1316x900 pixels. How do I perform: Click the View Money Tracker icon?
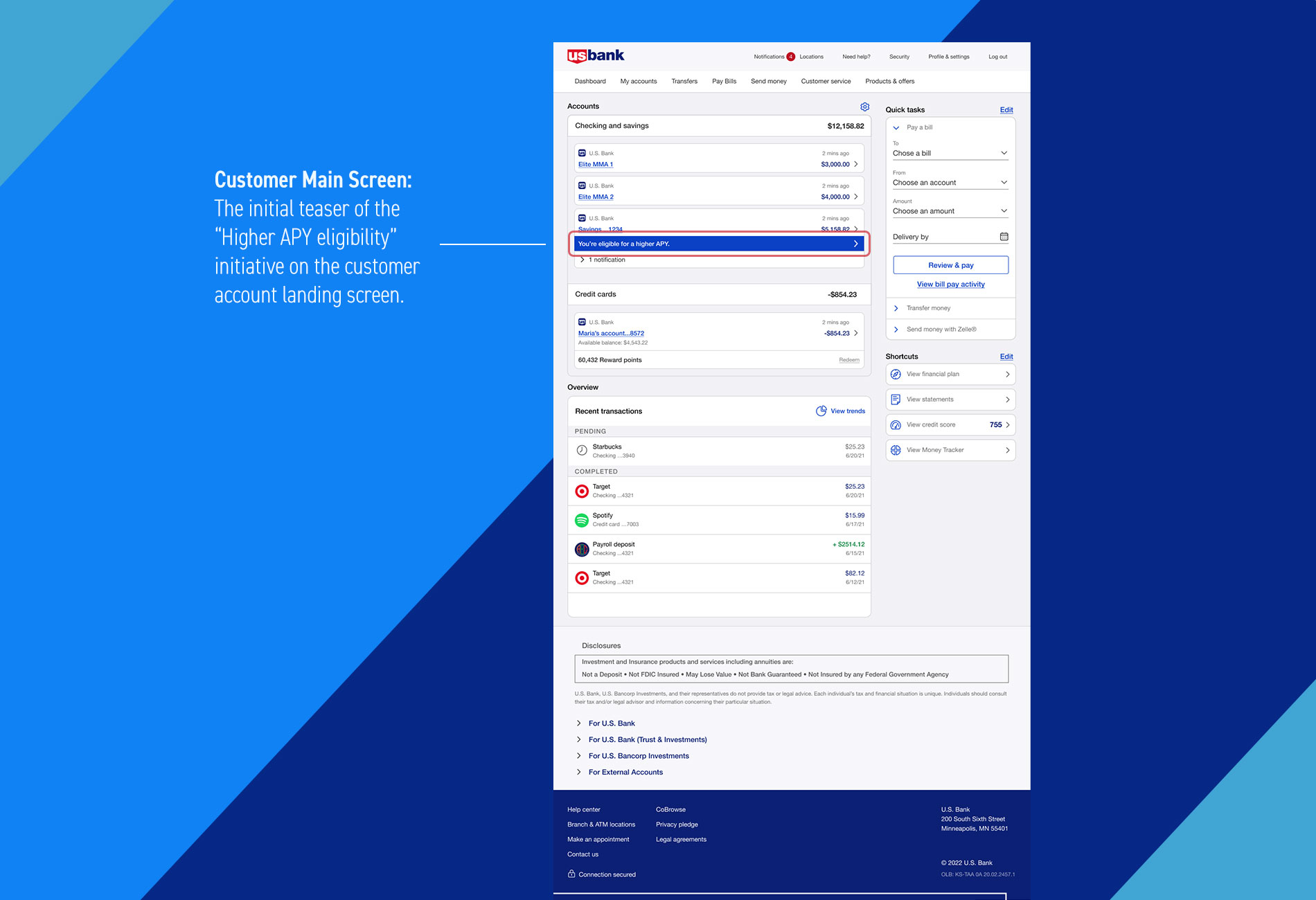pyautogui.click(x=896, y=450)
